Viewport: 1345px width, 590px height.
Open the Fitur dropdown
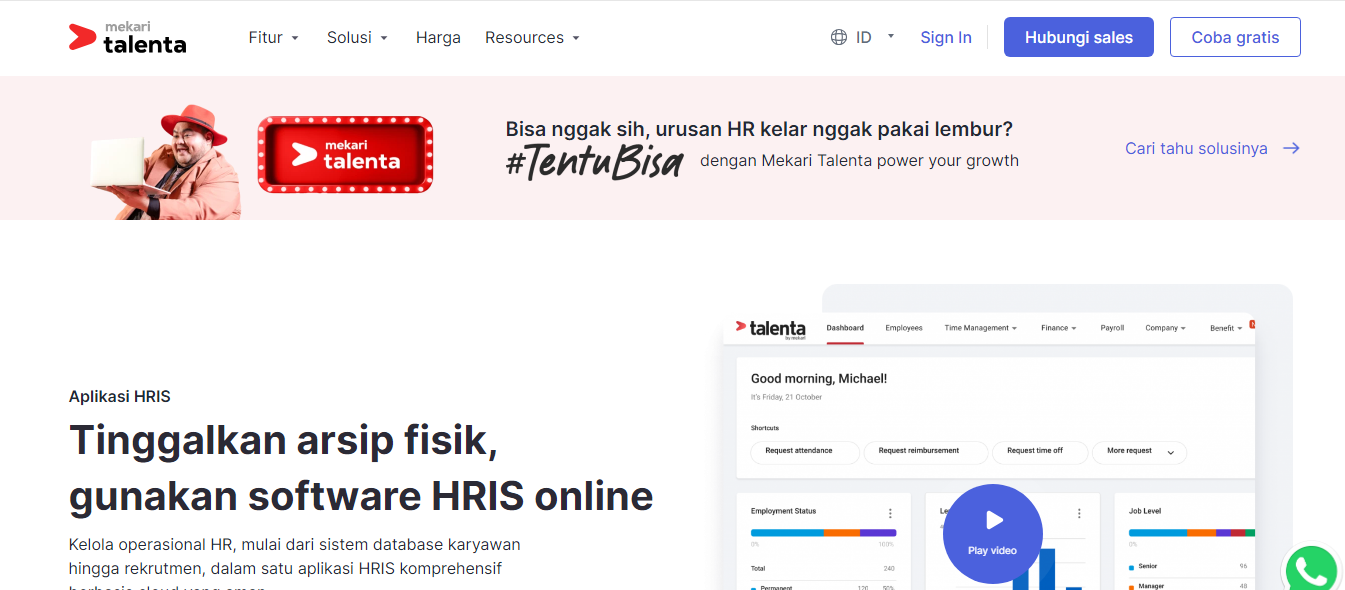point(273,37)
